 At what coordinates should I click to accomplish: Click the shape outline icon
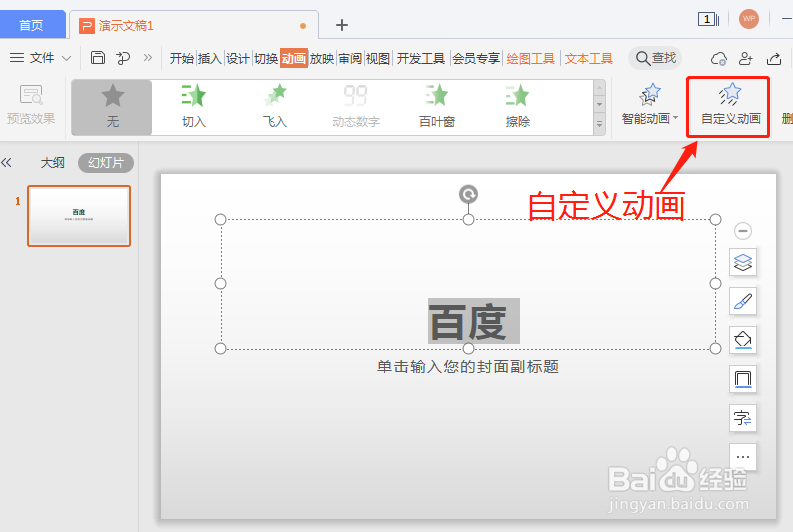(743, 379)
